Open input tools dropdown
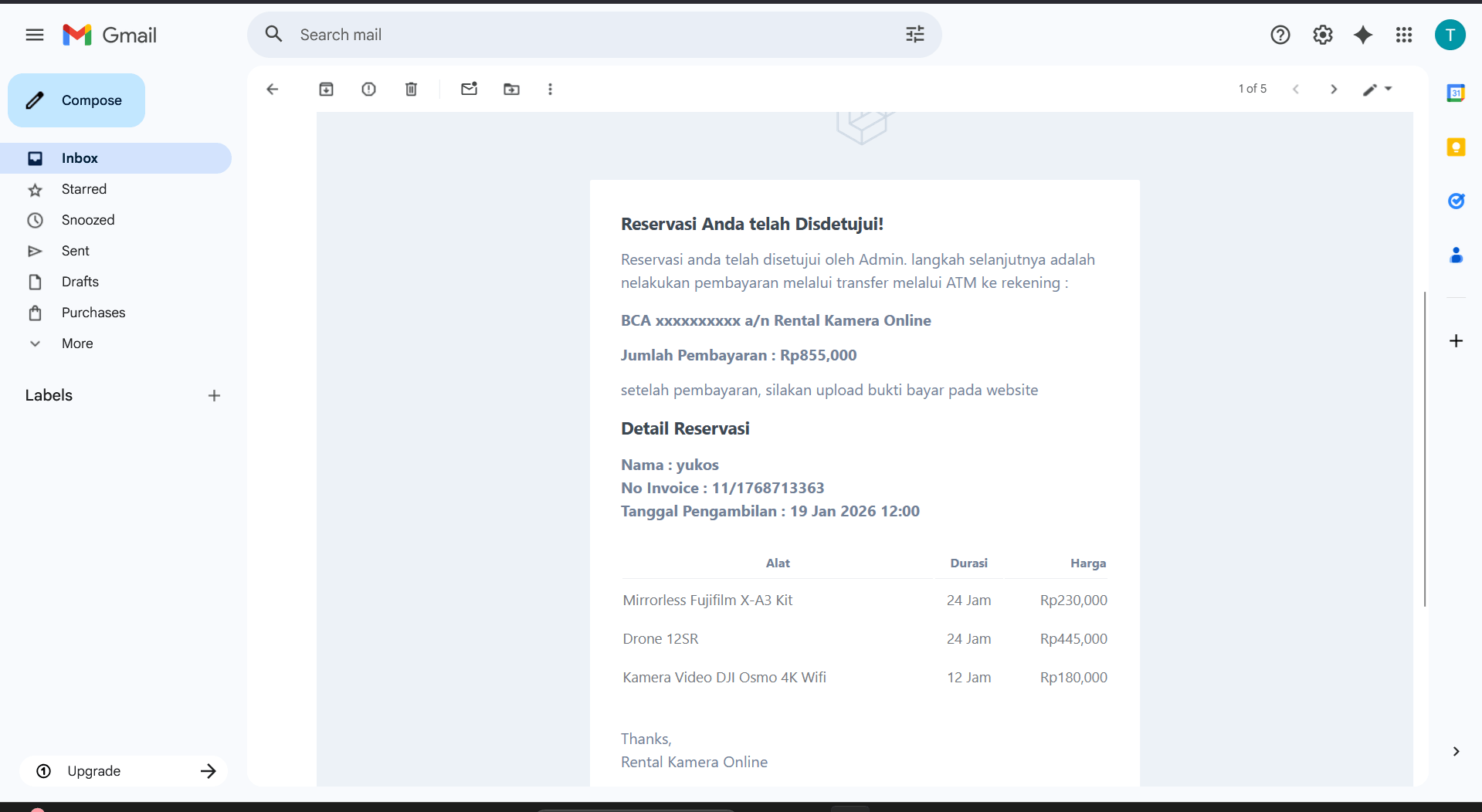This screenshot has height=812, width=1482. pos(1377,90)
